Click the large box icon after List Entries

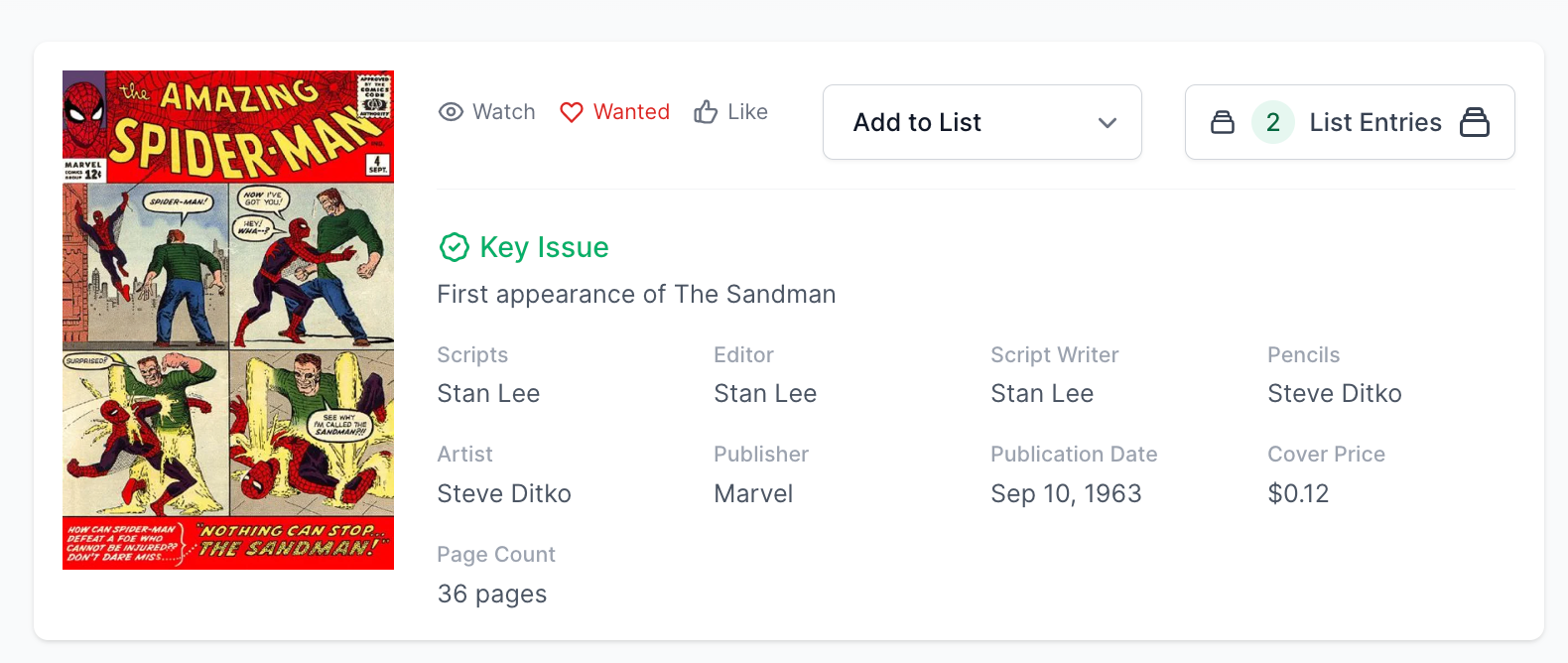coord(1475,122)
